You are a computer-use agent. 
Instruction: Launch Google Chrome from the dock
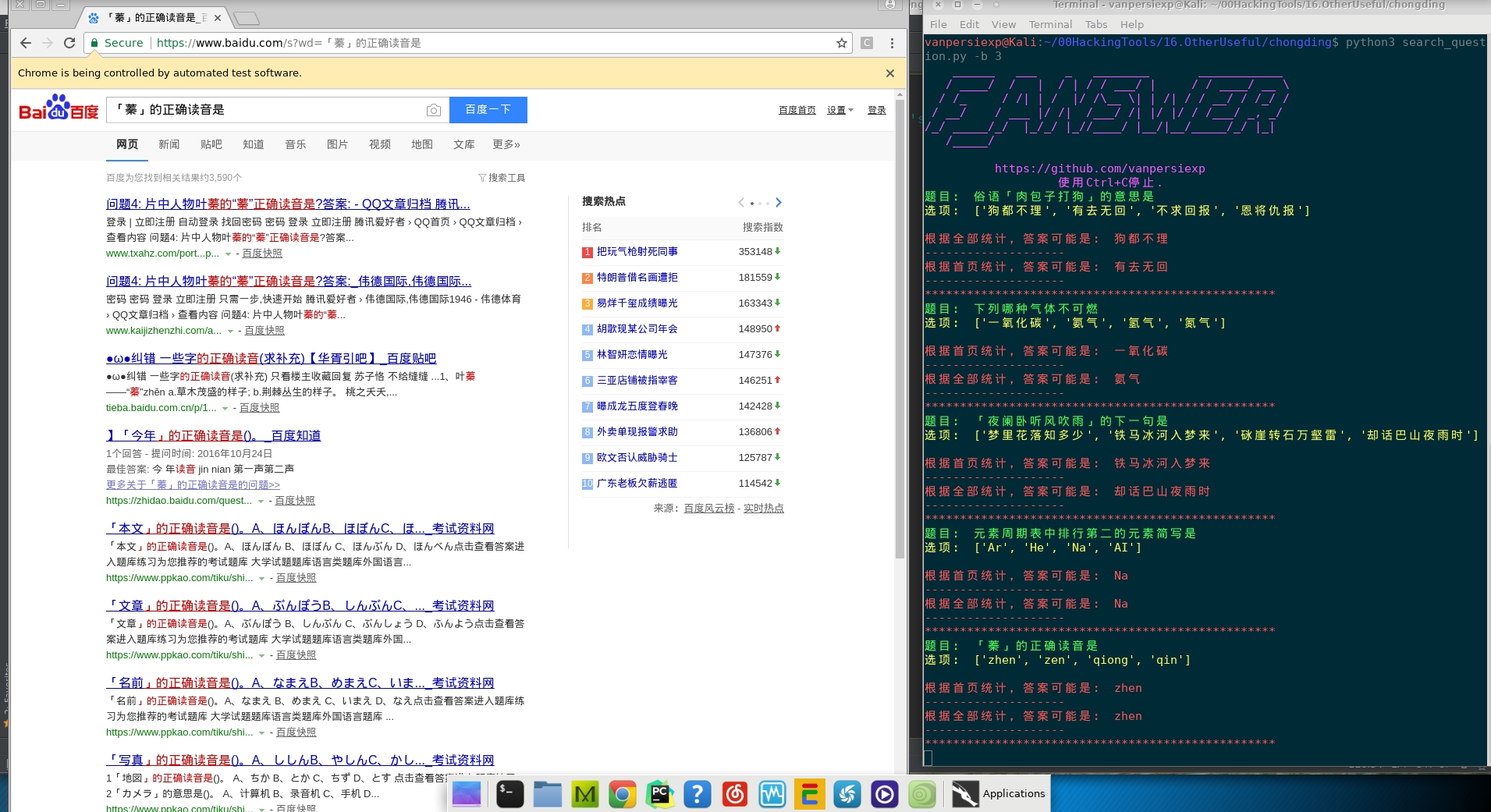click(x=623, y=794)
